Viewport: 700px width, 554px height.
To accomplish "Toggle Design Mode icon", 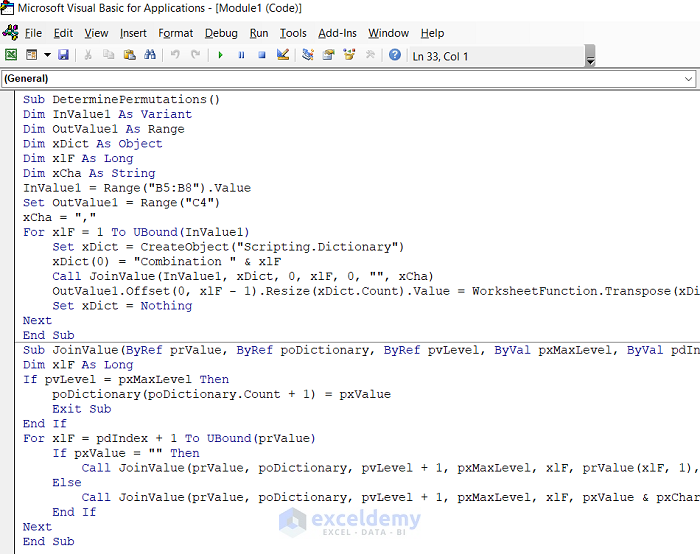I will (283, 55).
